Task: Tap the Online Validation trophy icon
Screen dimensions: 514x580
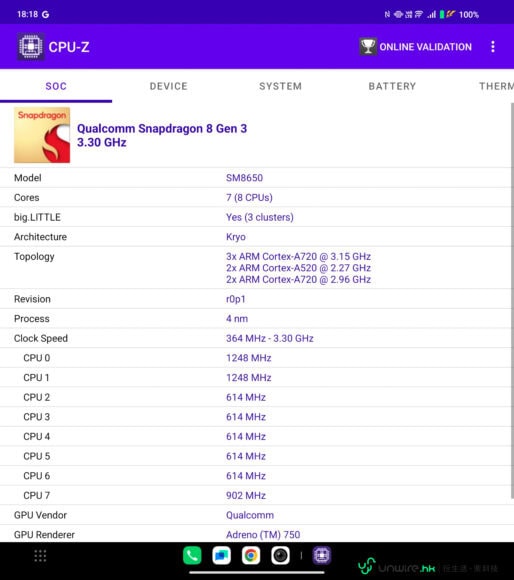Action: pos(368,47)
